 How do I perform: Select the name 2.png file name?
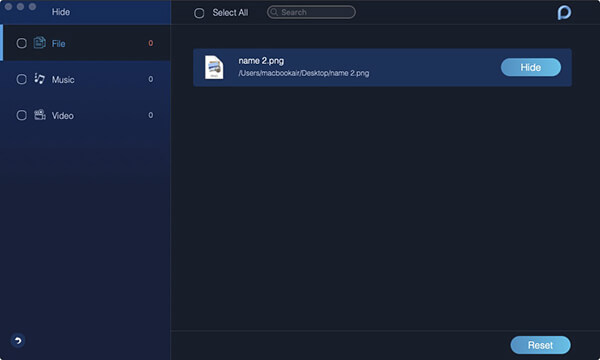click(x=261, y=61)
